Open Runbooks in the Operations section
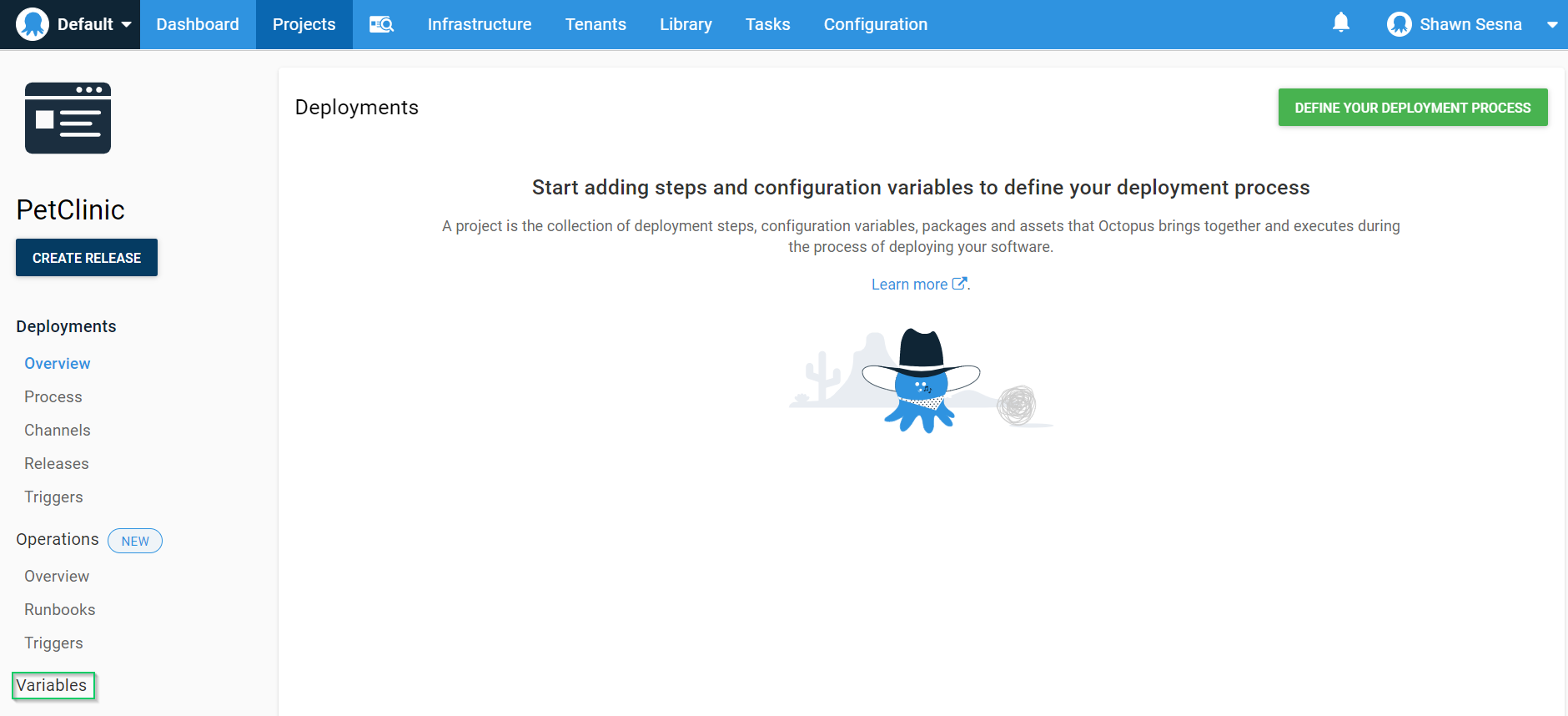1568x716 pixels. coord(60,610)
